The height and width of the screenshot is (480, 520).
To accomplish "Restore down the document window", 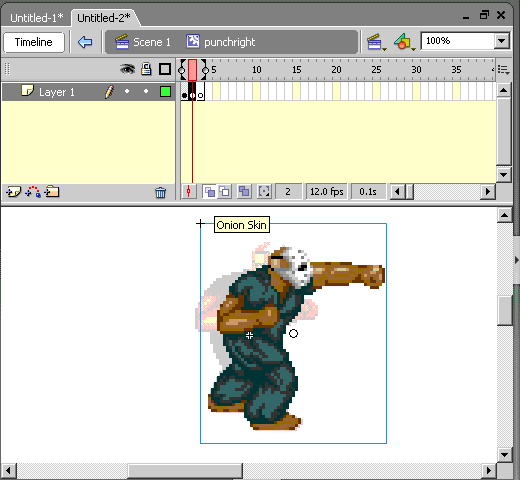I will (484, 15).
